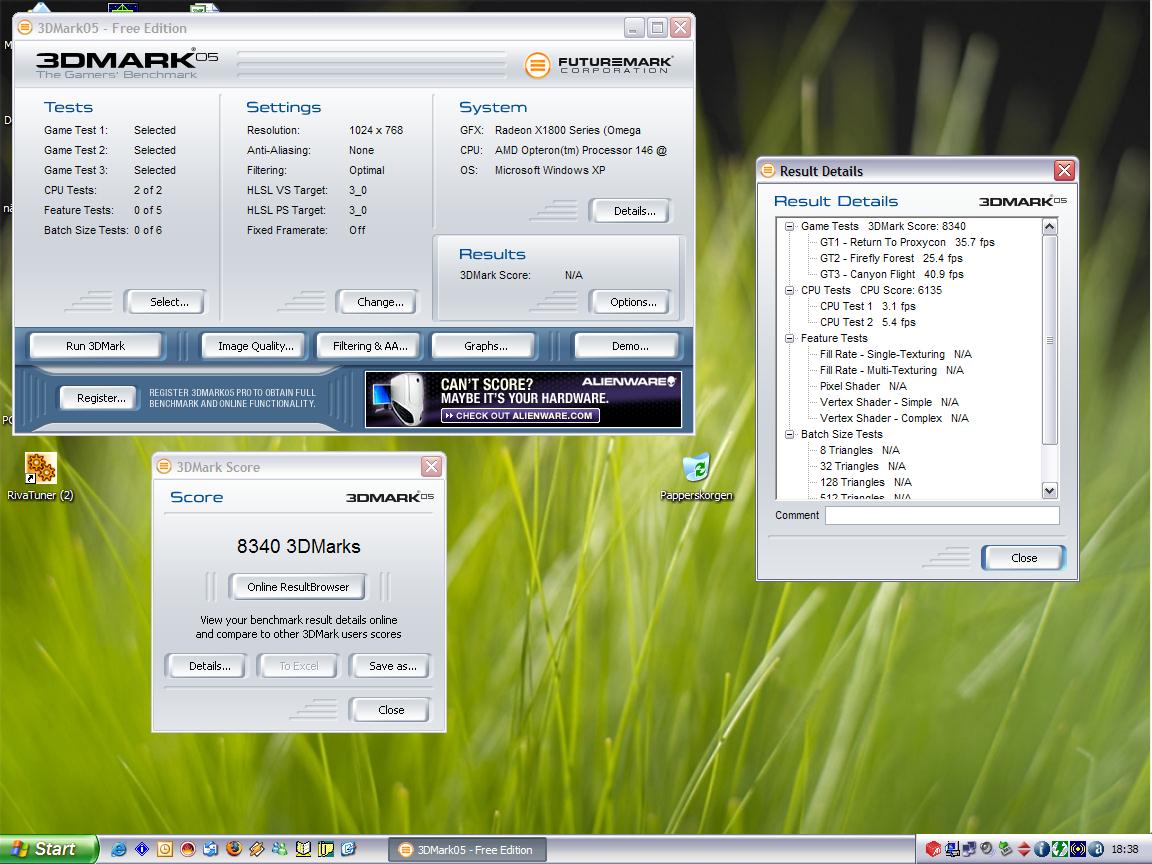Open the Papperskorgen recycle bin icon
Viewport: 1152px width, 864px height.
(x=696, y=476)
